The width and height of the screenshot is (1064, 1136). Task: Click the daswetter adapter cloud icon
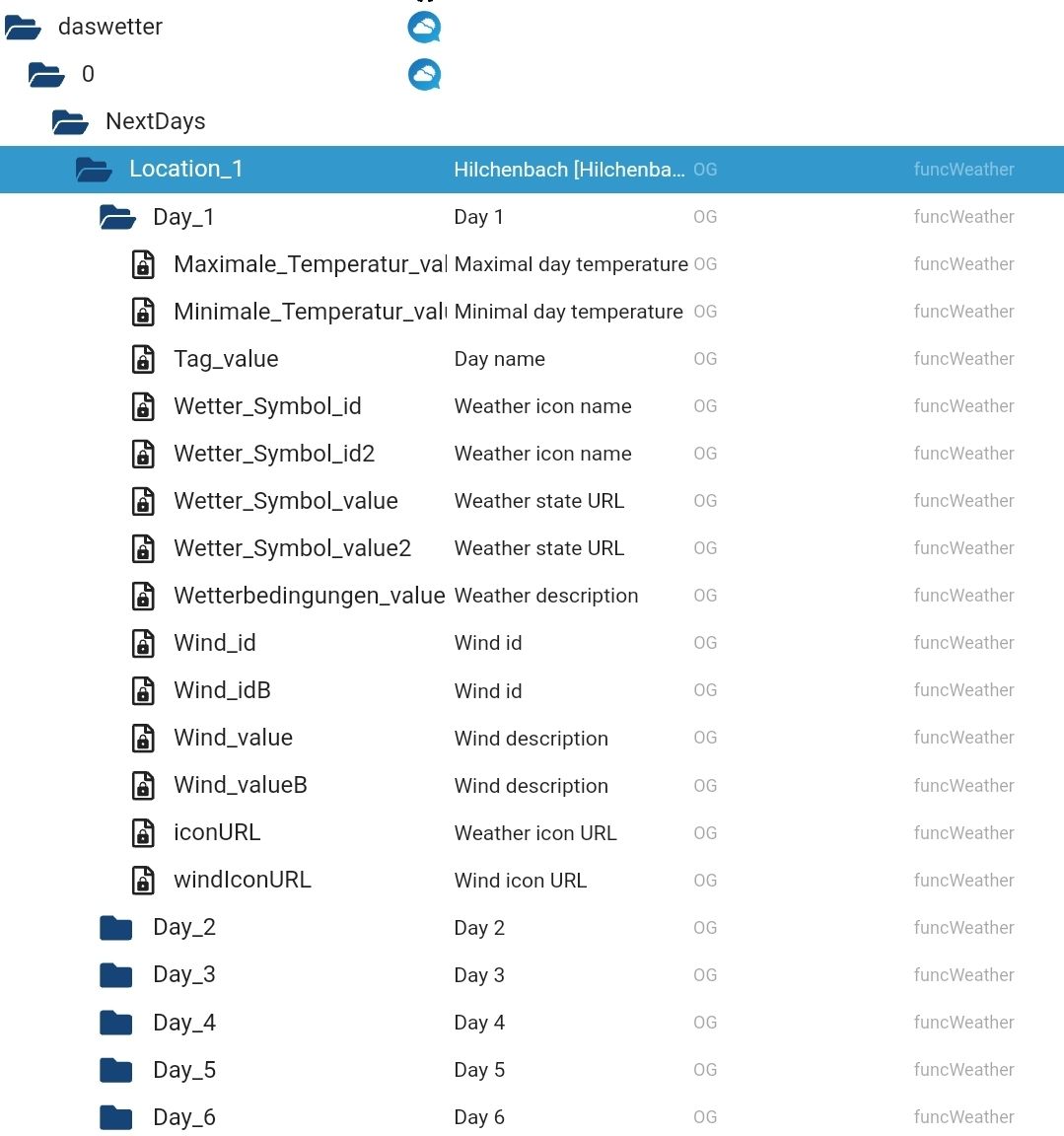pyautogui.click(x=424, y=27)
